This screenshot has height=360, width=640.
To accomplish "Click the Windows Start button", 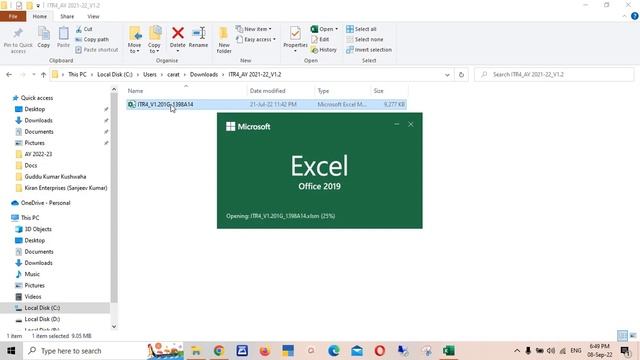I will (x=11, y=351).
